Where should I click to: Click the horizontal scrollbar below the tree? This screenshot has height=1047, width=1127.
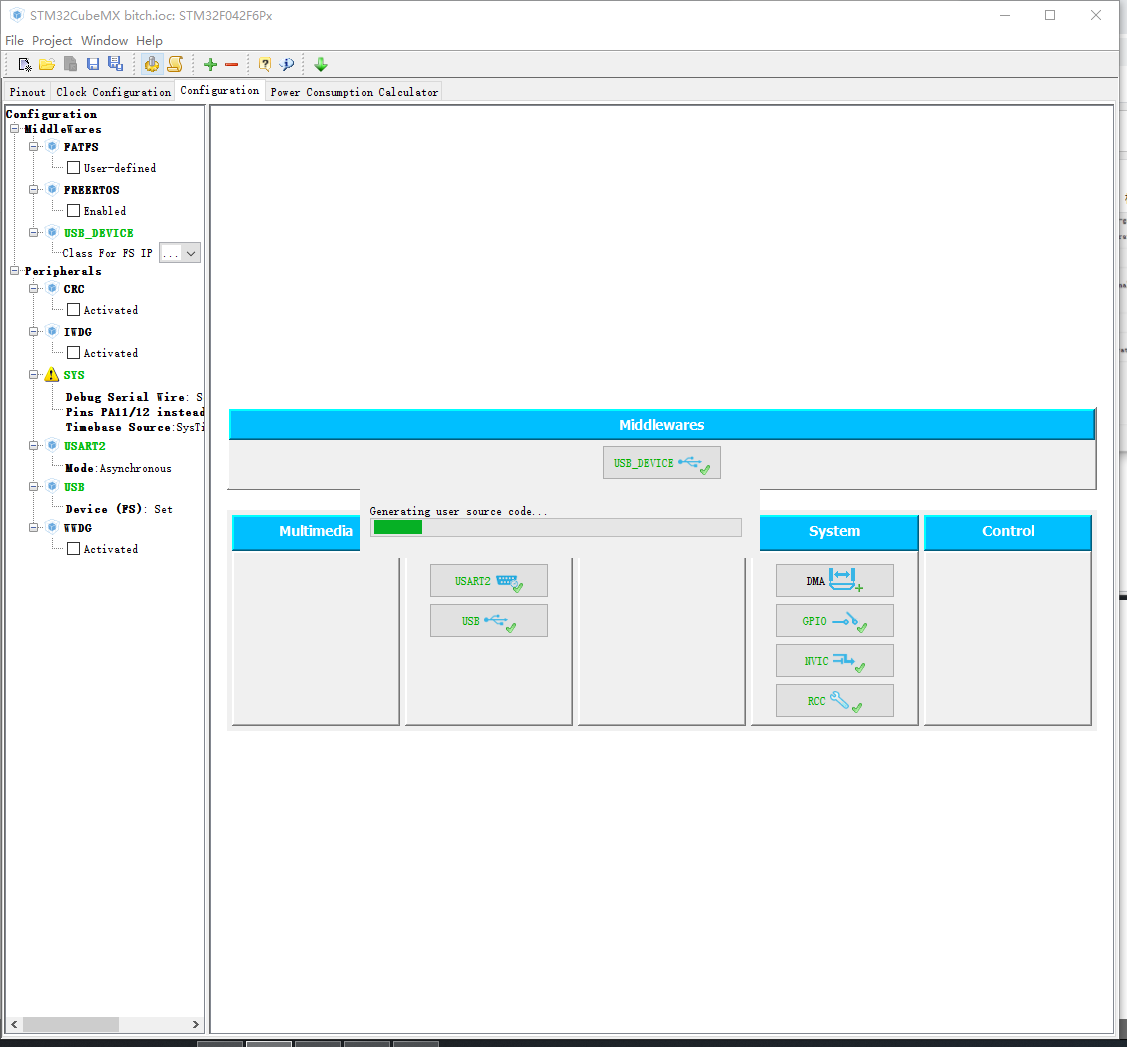70,1024
